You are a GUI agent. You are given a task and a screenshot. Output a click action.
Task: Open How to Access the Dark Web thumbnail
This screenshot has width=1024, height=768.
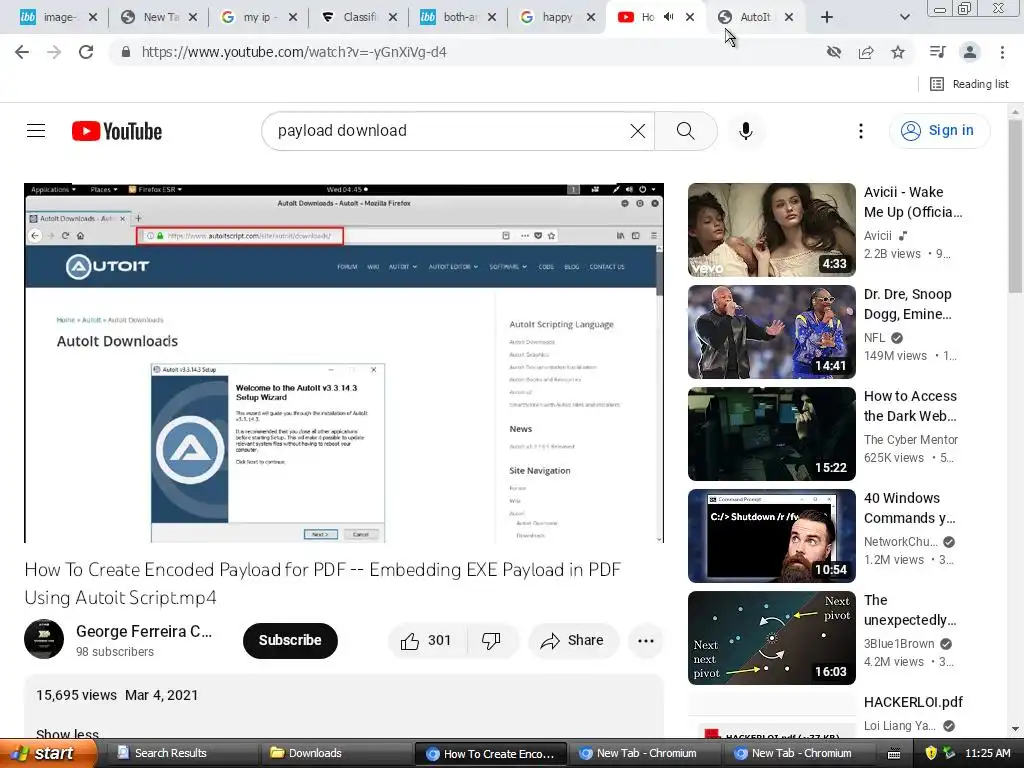(x=771, y=434)
